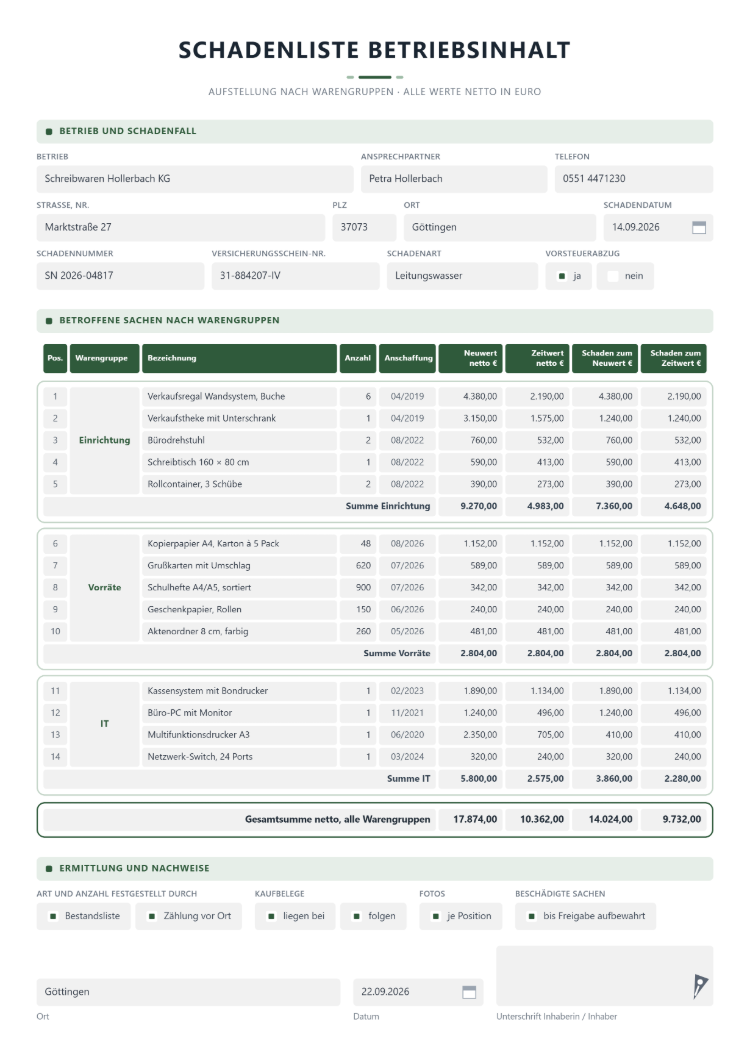Click 'Schreibtisch 160 × 80 cm' cell

239,462
